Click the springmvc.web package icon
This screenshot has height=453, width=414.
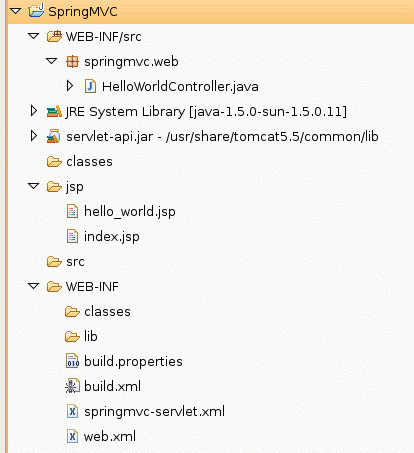tap(72, 61)
